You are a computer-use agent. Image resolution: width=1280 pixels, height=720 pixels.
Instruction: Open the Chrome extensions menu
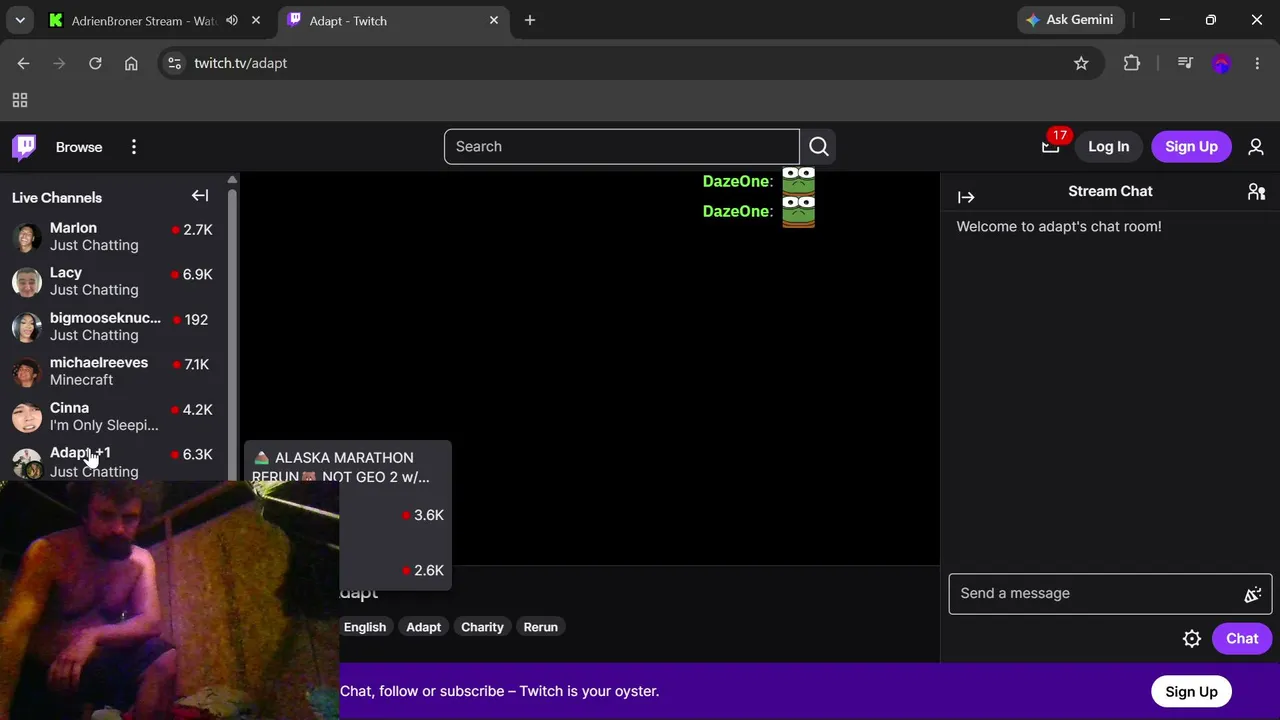tap(1132, 63)
